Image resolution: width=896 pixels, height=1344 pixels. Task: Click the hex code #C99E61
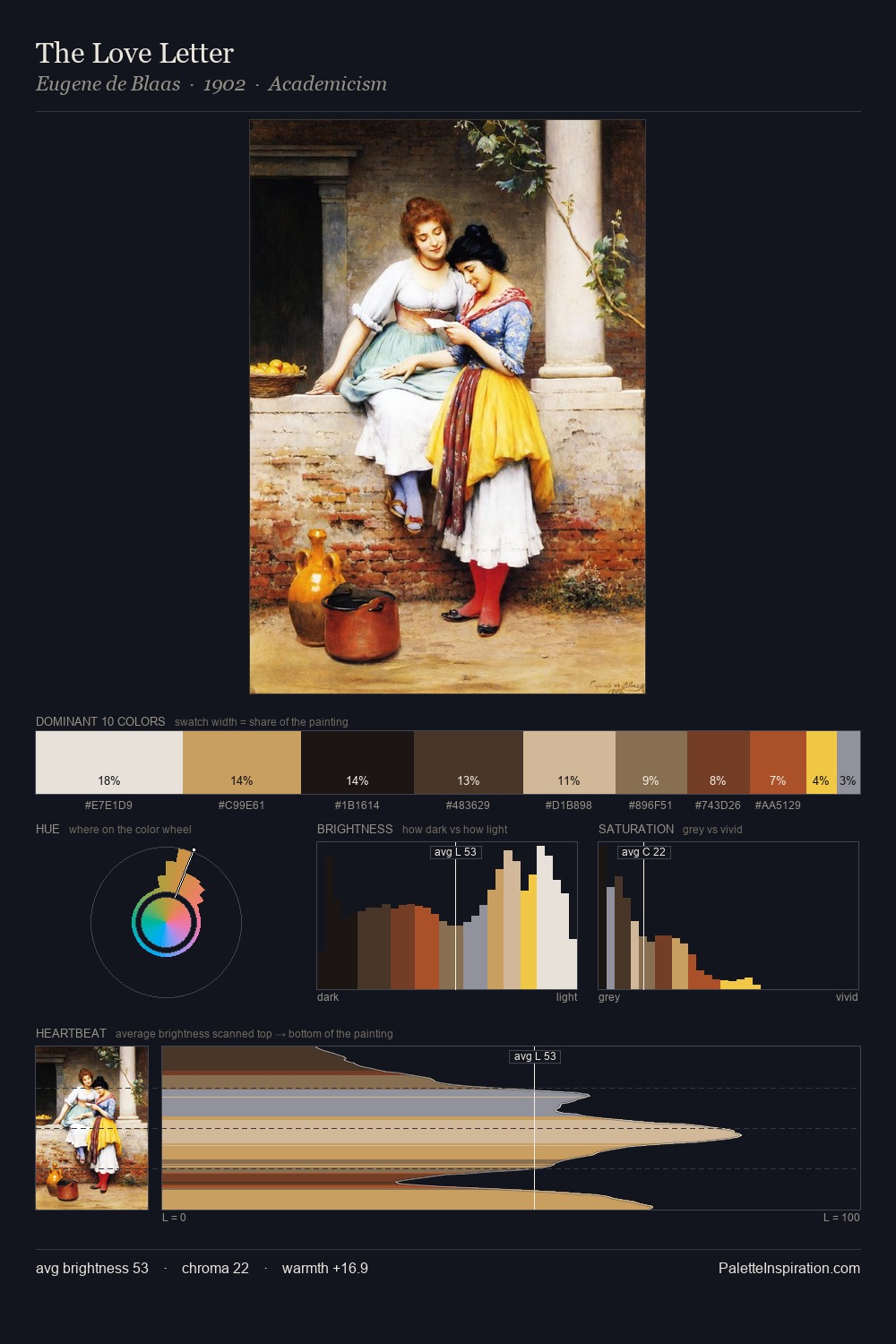(x=241, y=805)
